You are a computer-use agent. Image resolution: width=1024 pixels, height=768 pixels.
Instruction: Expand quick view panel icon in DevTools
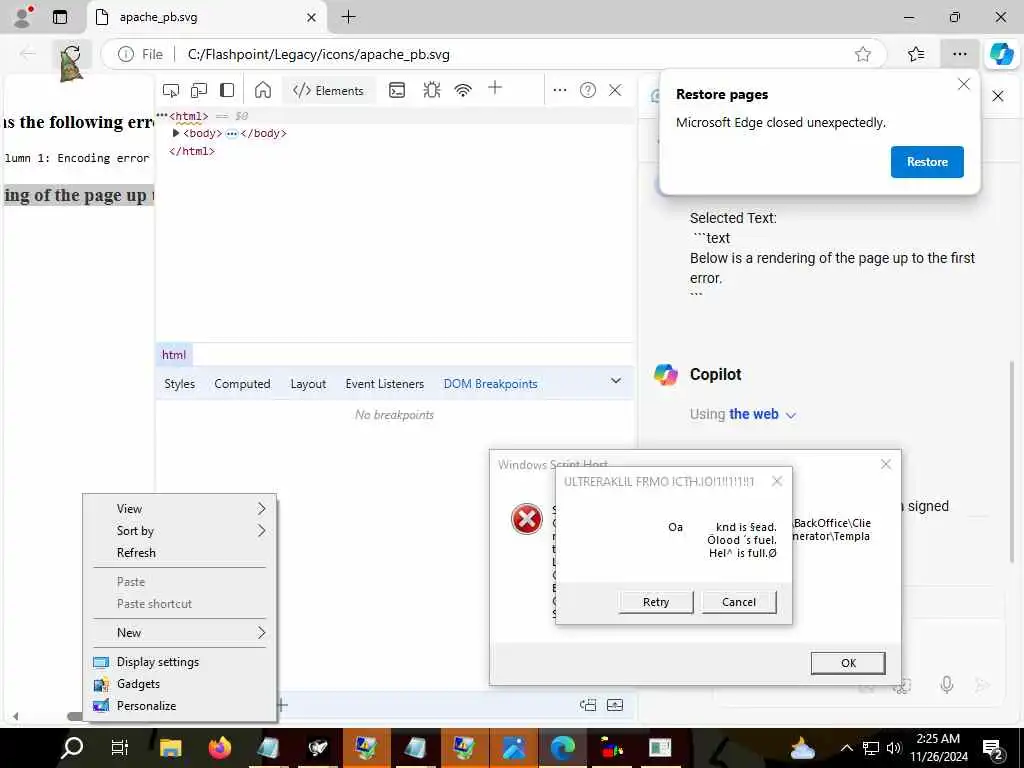[x=615, y=705]
